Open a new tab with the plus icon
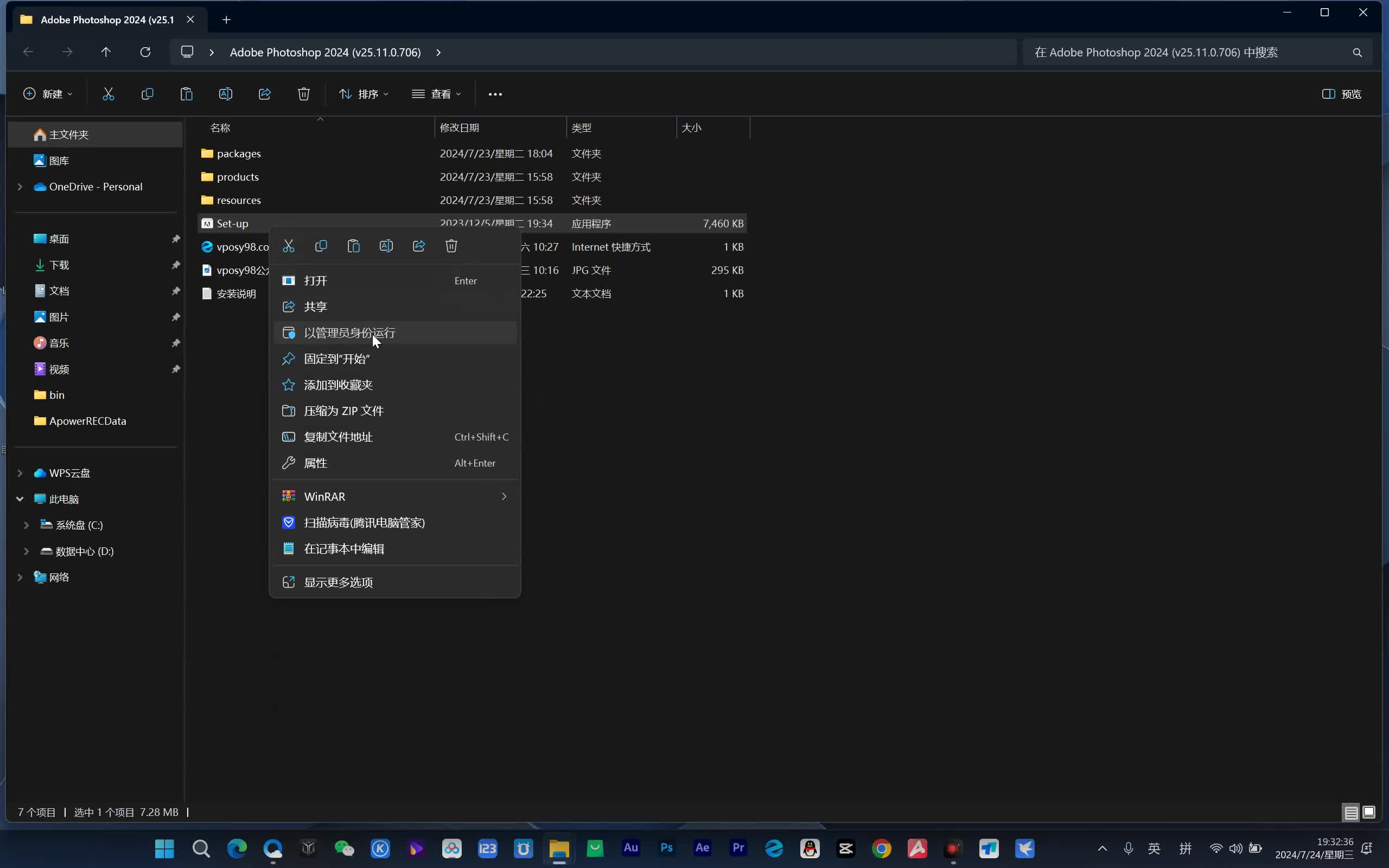1389x868 pixels. tap(226, 20)
